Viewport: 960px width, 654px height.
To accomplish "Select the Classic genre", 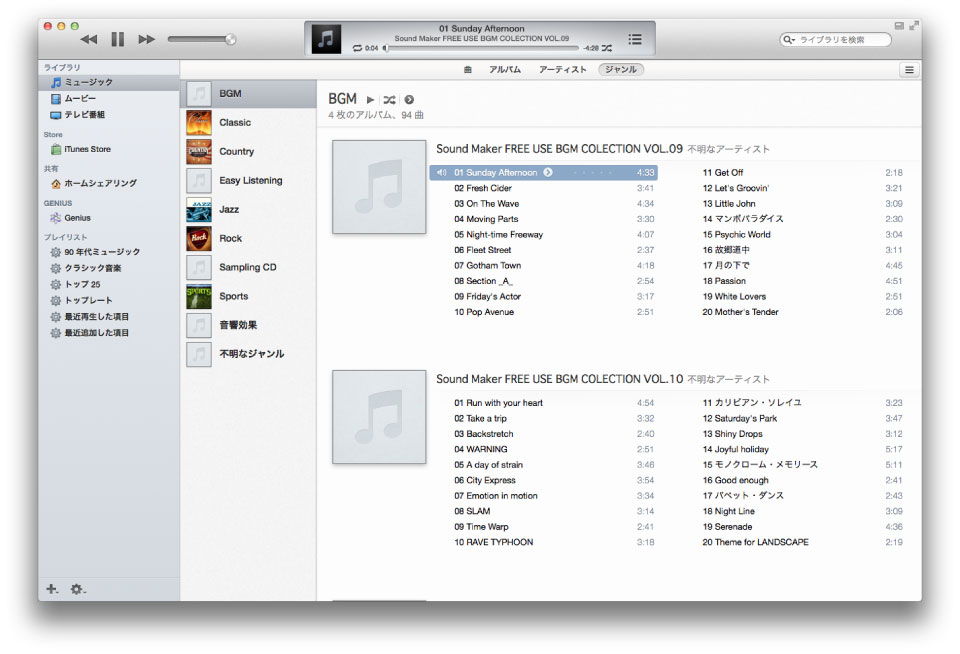I will click(x=249, y=122).
